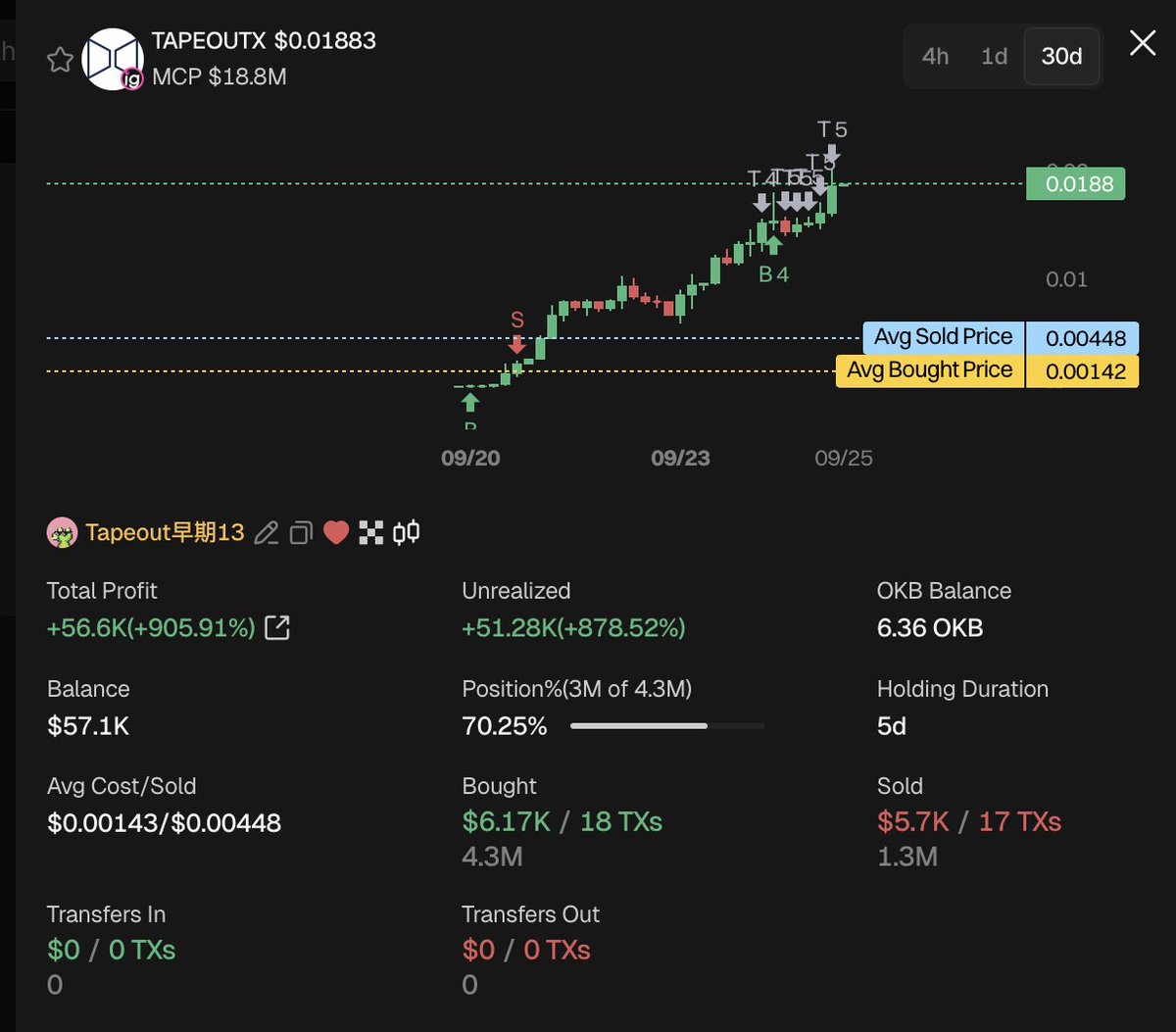The width and height of the screenshot is (1176, 1032).
Task: Click the green B 4 buy marker
Action: coord(774,260)
